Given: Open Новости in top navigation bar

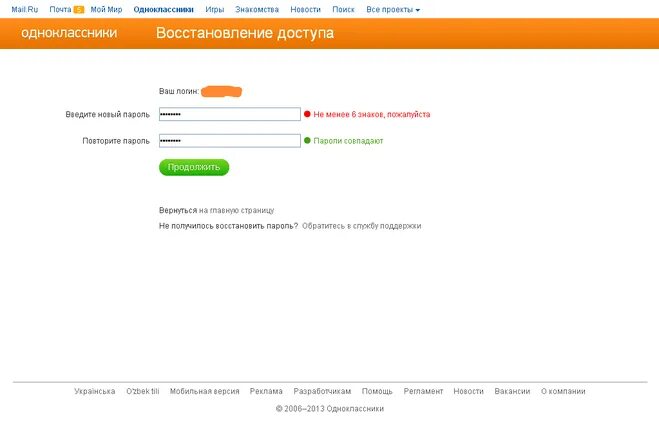Looking at the screenshot, I should click(305, 9).
